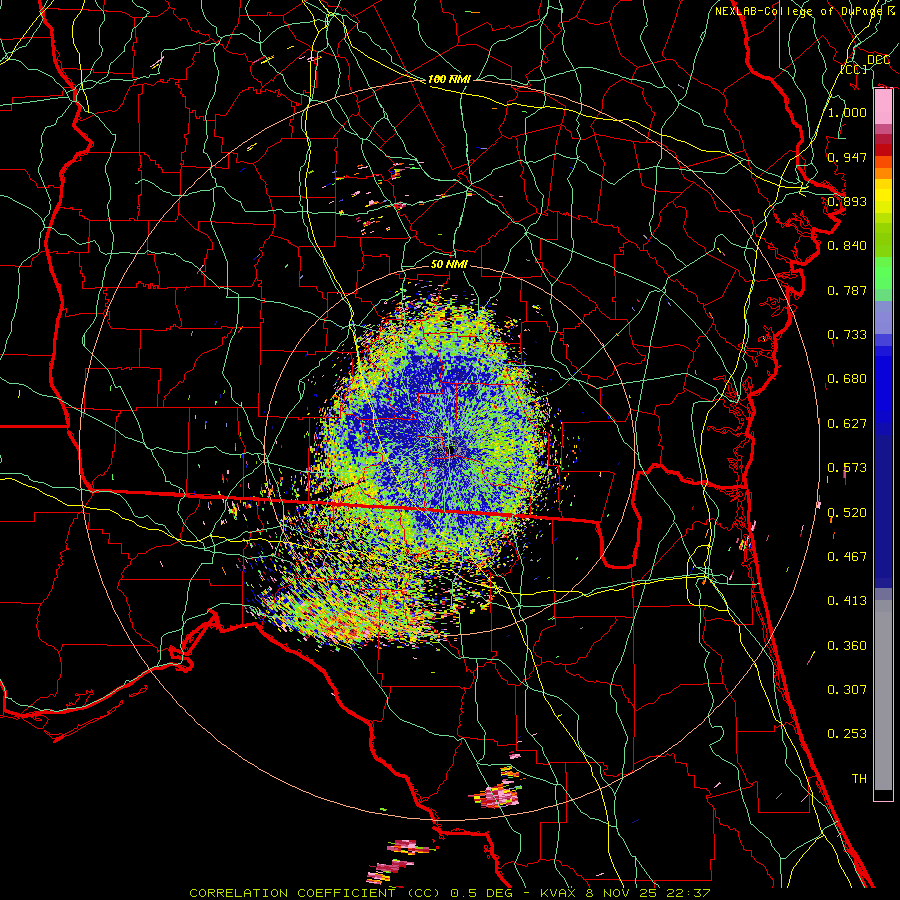900x900 pixels.
Task: Pick the red segment of the color bar
Action: tap(883, 150)
